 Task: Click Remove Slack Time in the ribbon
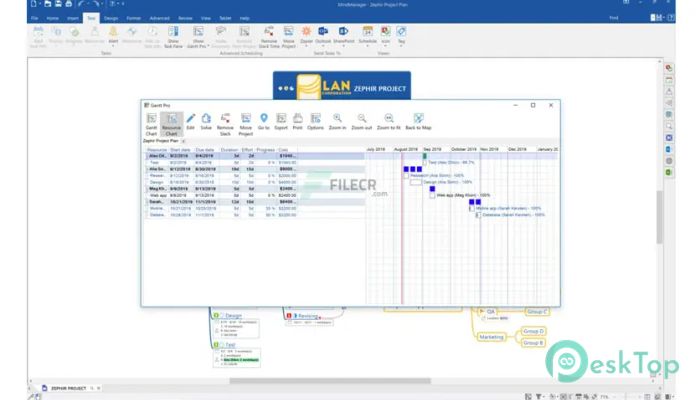pos(269,37)
